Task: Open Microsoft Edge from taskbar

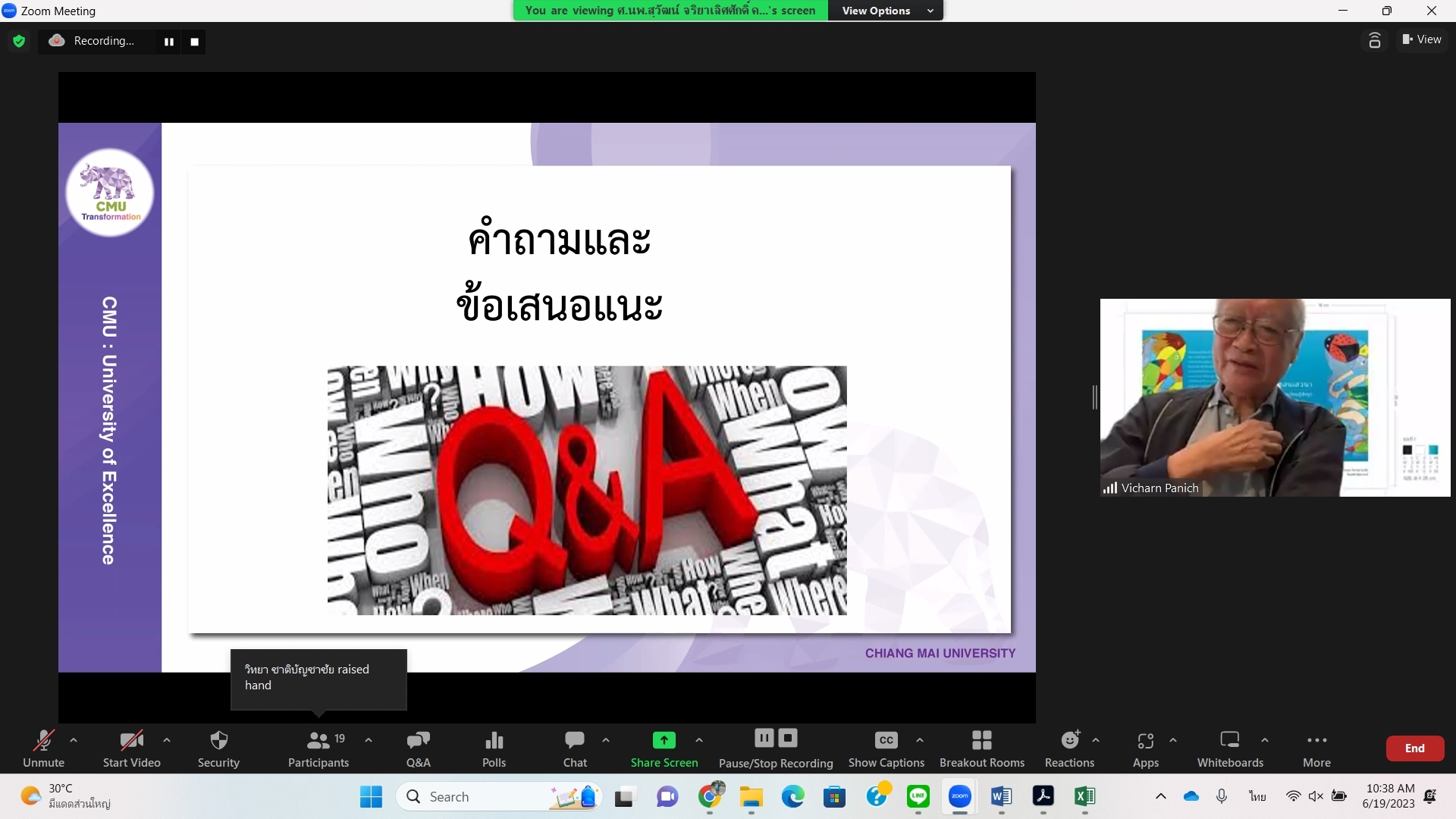Action: click(793, 796)
